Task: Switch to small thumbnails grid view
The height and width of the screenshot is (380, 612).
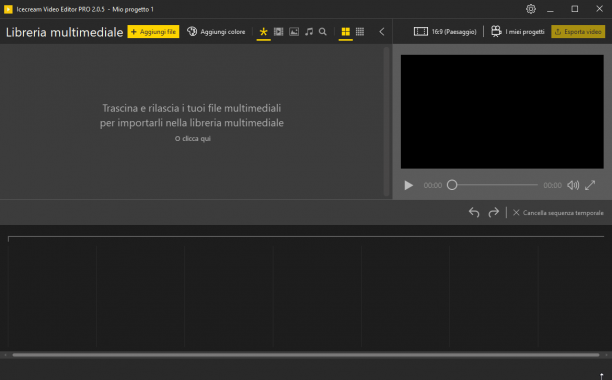Action: (360, 32)
